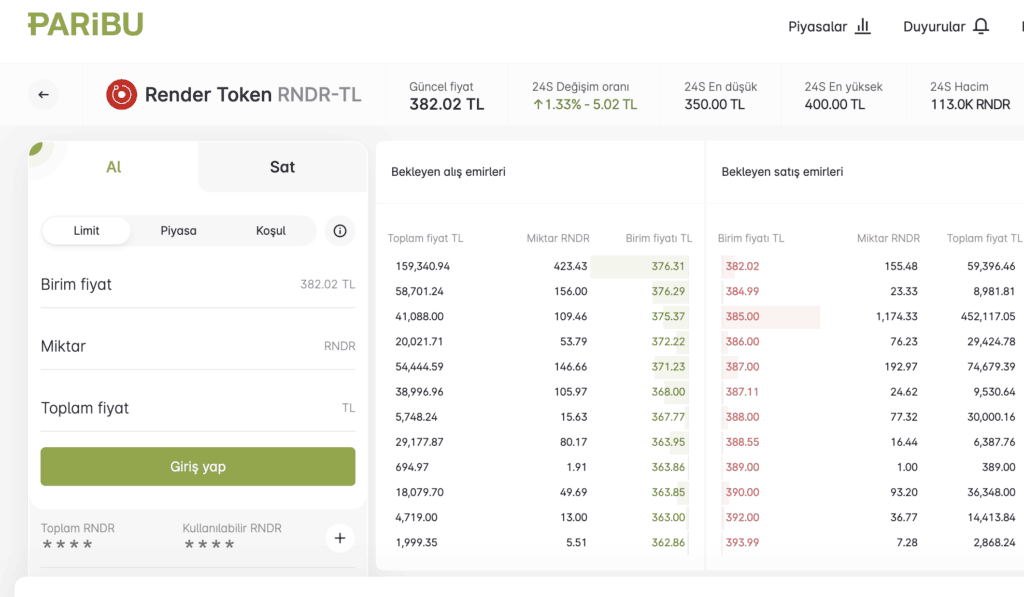Choose the Koşul order type
This screenshot has width=1024, height=597.
coord(271,231)
